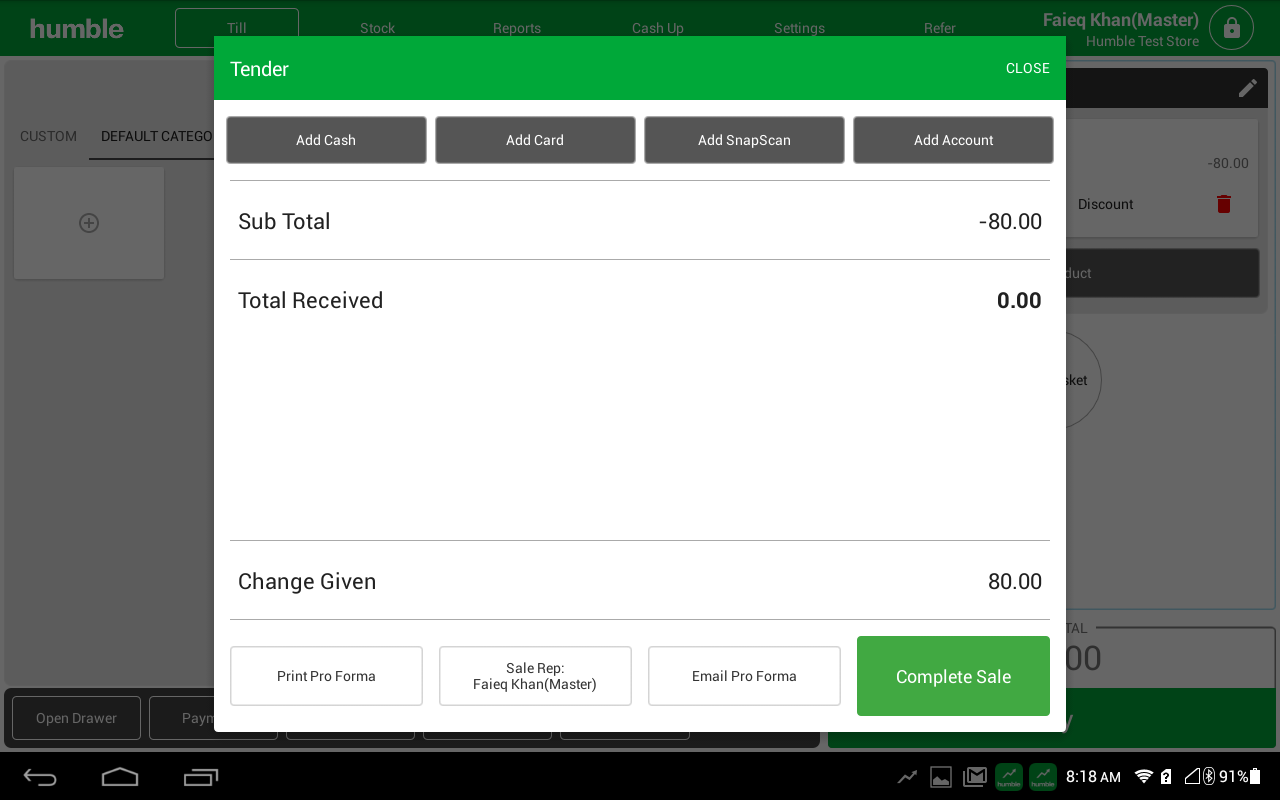Viewport: 1280px width, 800px height.
Task: Click the Open Drawer button
Action: [x=76, y=718]
